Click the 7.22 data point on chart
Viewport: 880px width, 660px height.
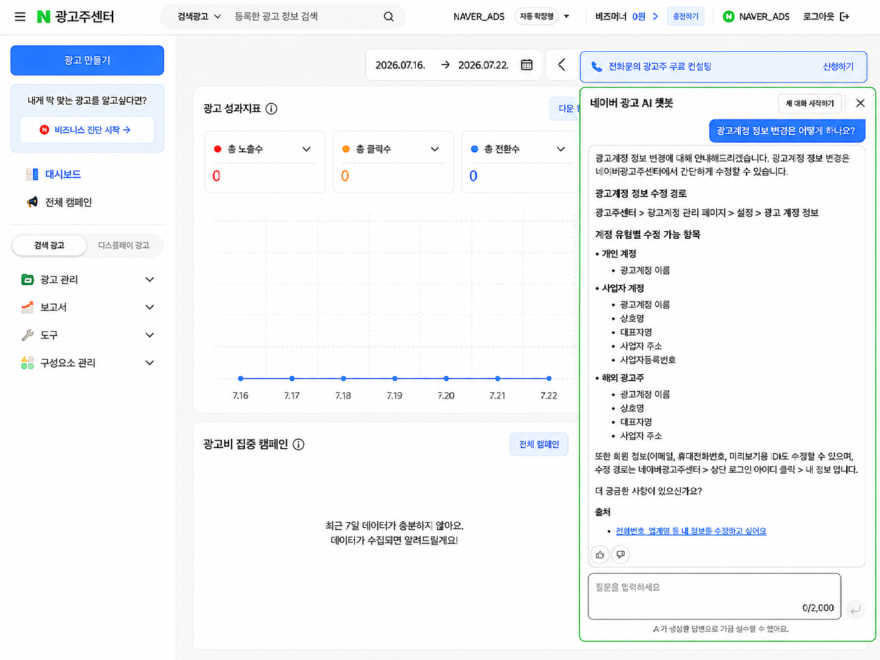point(549,378)
